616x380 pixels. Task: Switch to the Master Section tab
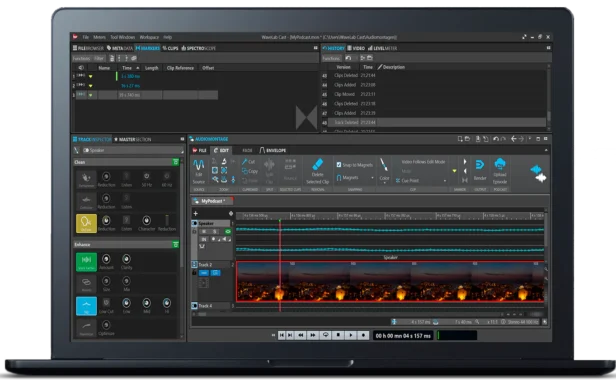click(132, 140)
